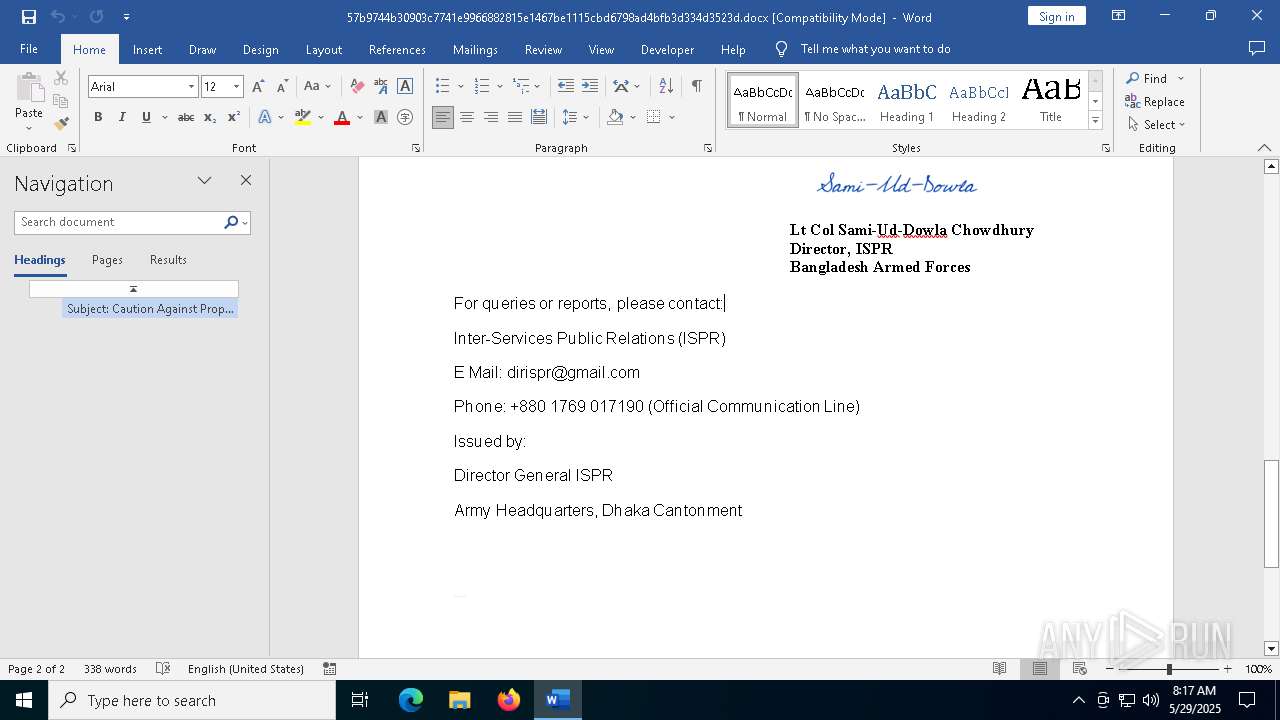Open Ribbon Display Options icon
The height and width of the screenshot is (720, 1280).
[1119, 16]
